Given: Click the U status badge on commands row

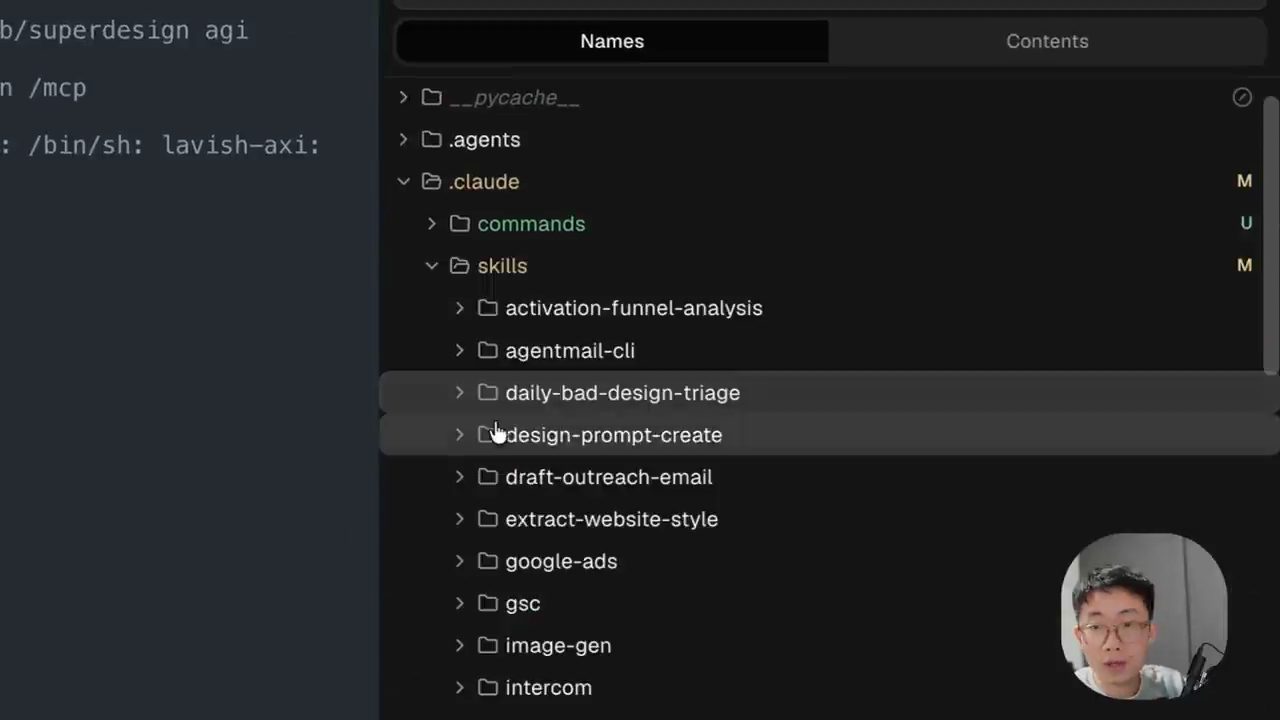Looking at the screenshot, I should click(1246, 223).
